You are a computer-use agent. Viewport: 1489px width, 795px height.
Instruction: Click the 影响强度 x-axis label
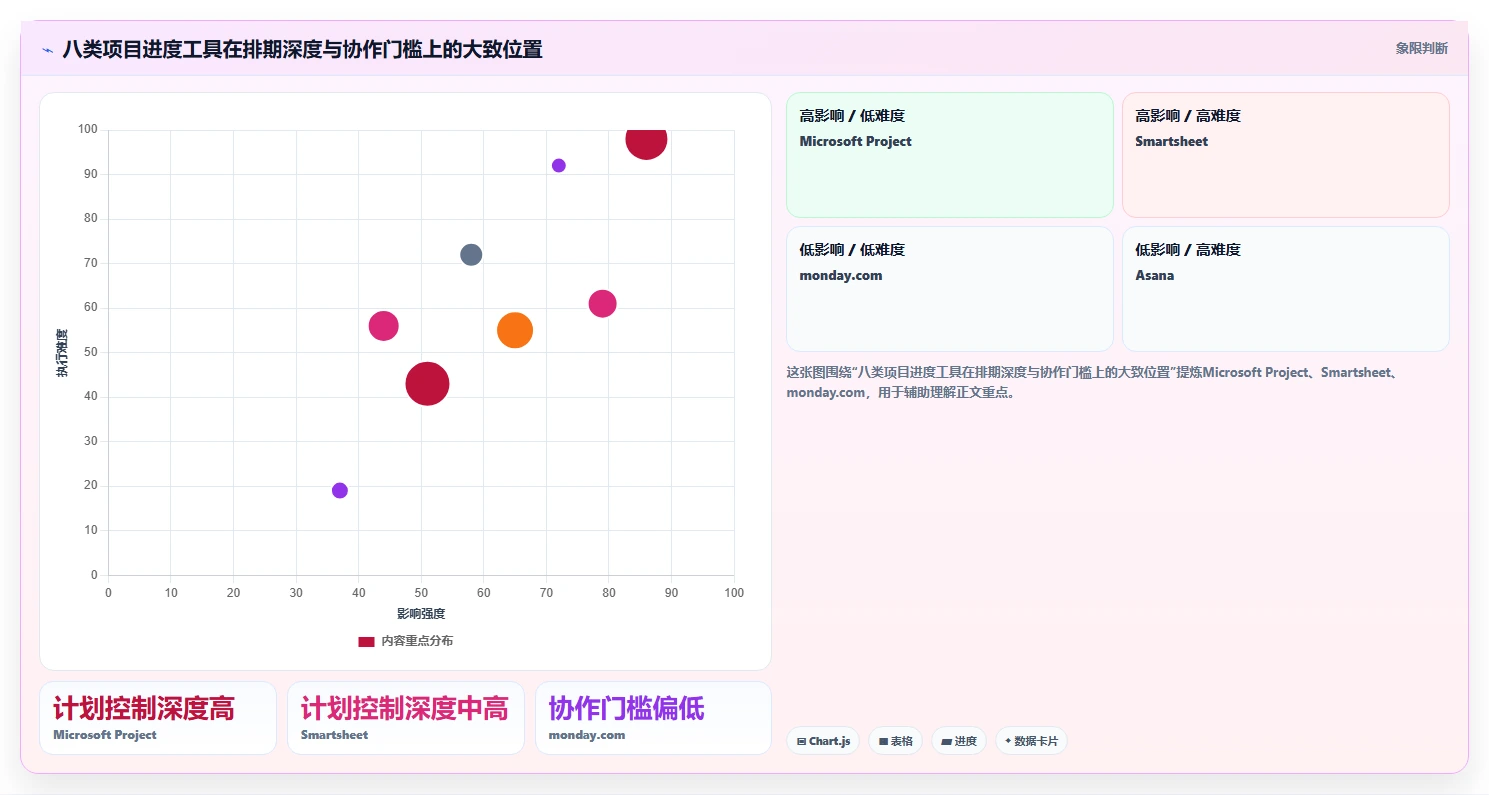(x=421, y=614)
